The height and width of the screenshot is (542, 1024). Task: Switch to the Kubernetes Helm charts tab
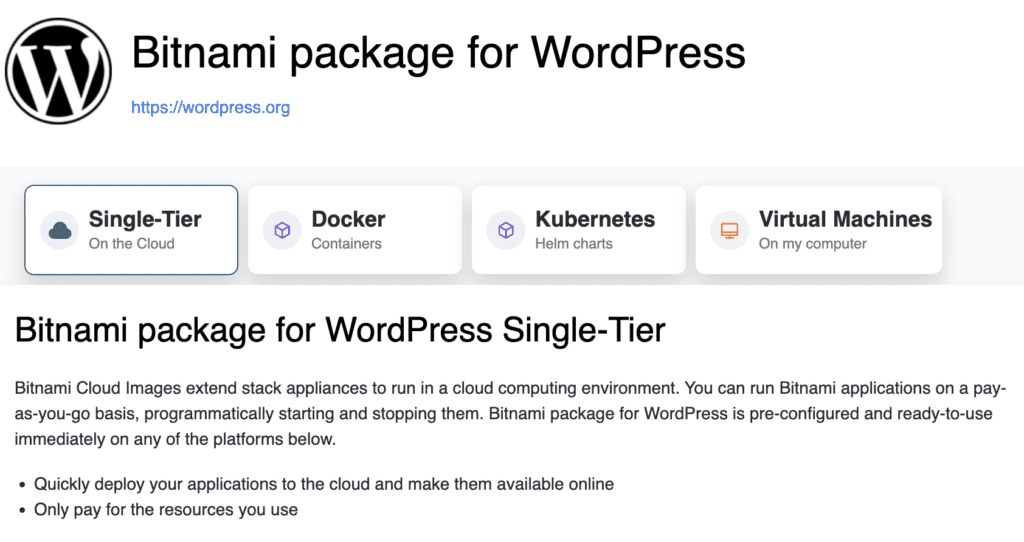pyautogui.click(x=579, y=230)
